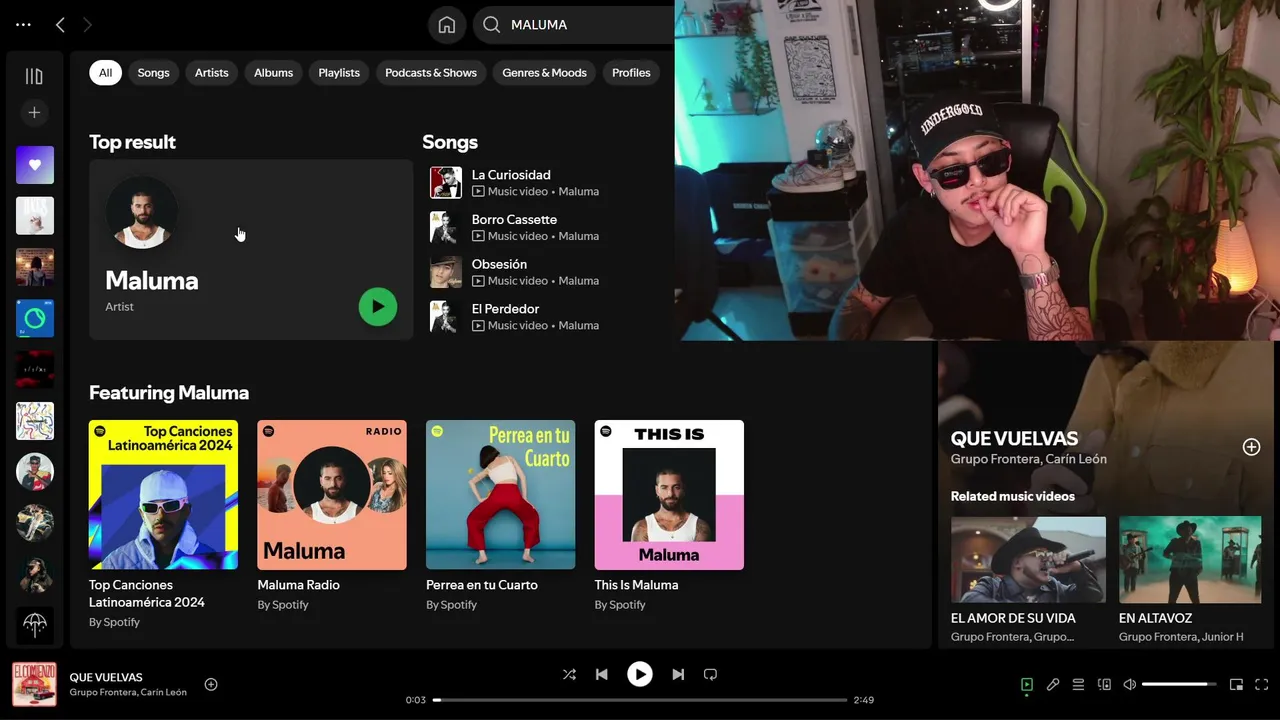Open the umbrella logo item in sidebar
Screen dimensions: 1280x720
tap(35, 626)
